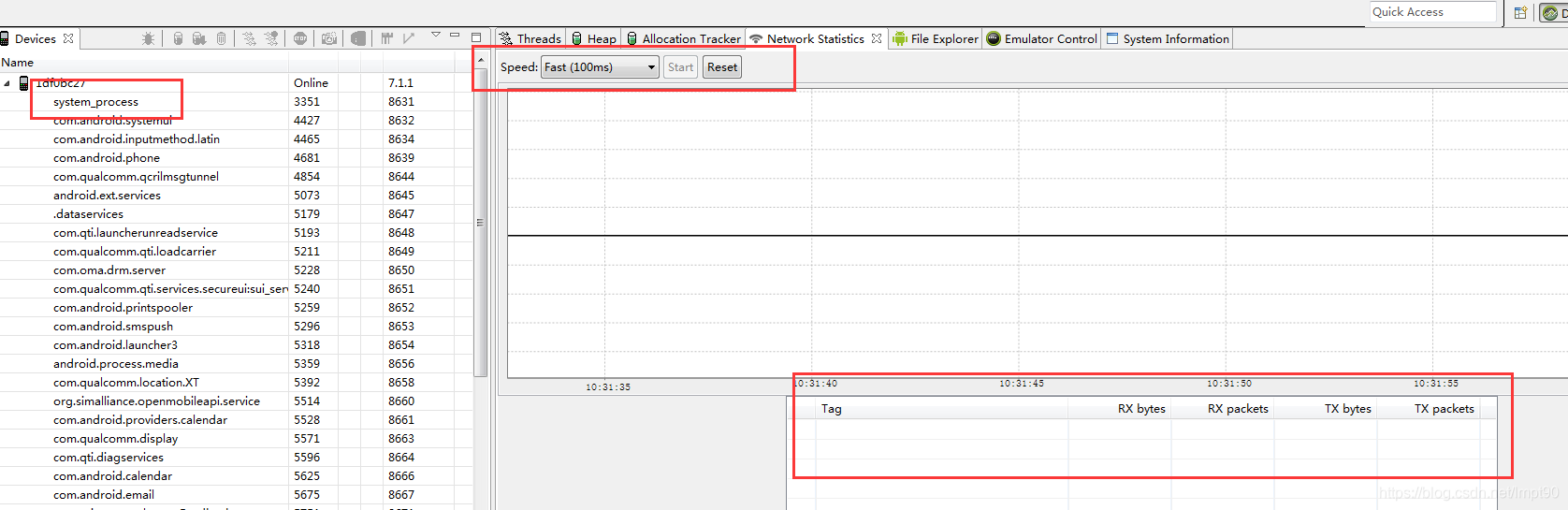The width and height of the screenshot is (1568, 510).
Task: Click the Dump View Hierarchy icon
Action: point(358,38)
